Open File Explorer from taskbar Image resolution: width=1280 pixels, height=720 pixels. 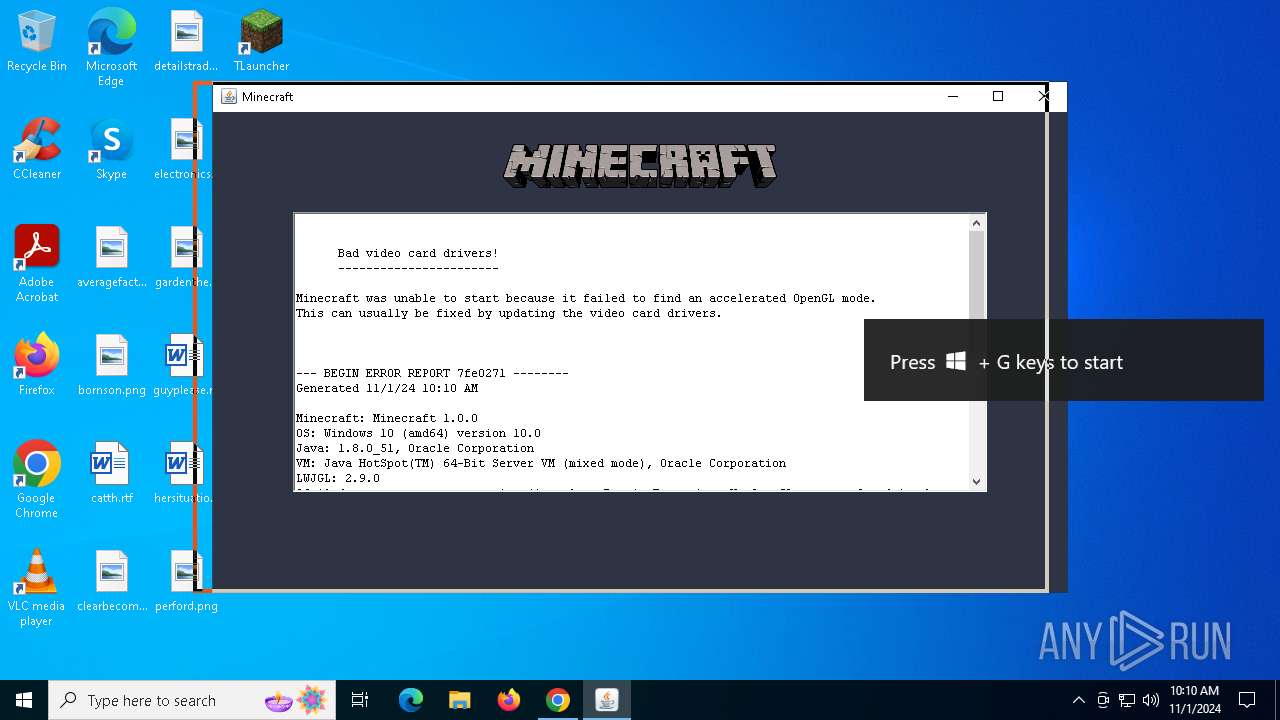459,700
